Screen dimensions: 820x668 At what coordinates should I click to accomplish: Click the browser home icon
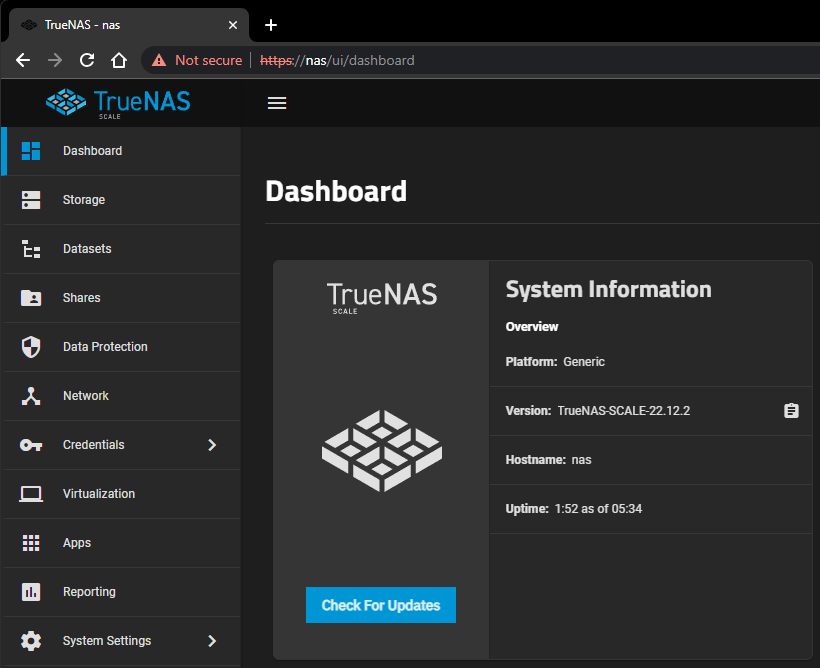pos(119,60)
